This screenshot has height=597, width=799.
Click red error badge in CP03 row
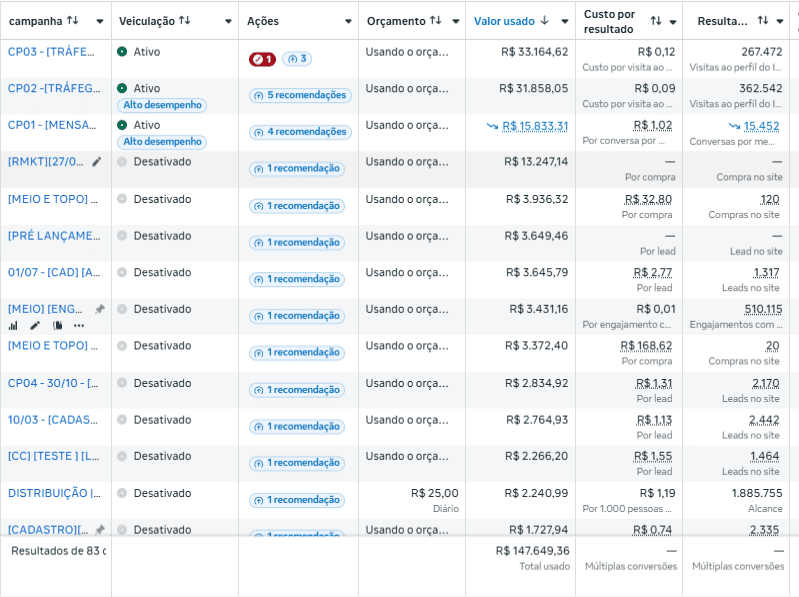point(262,59)
